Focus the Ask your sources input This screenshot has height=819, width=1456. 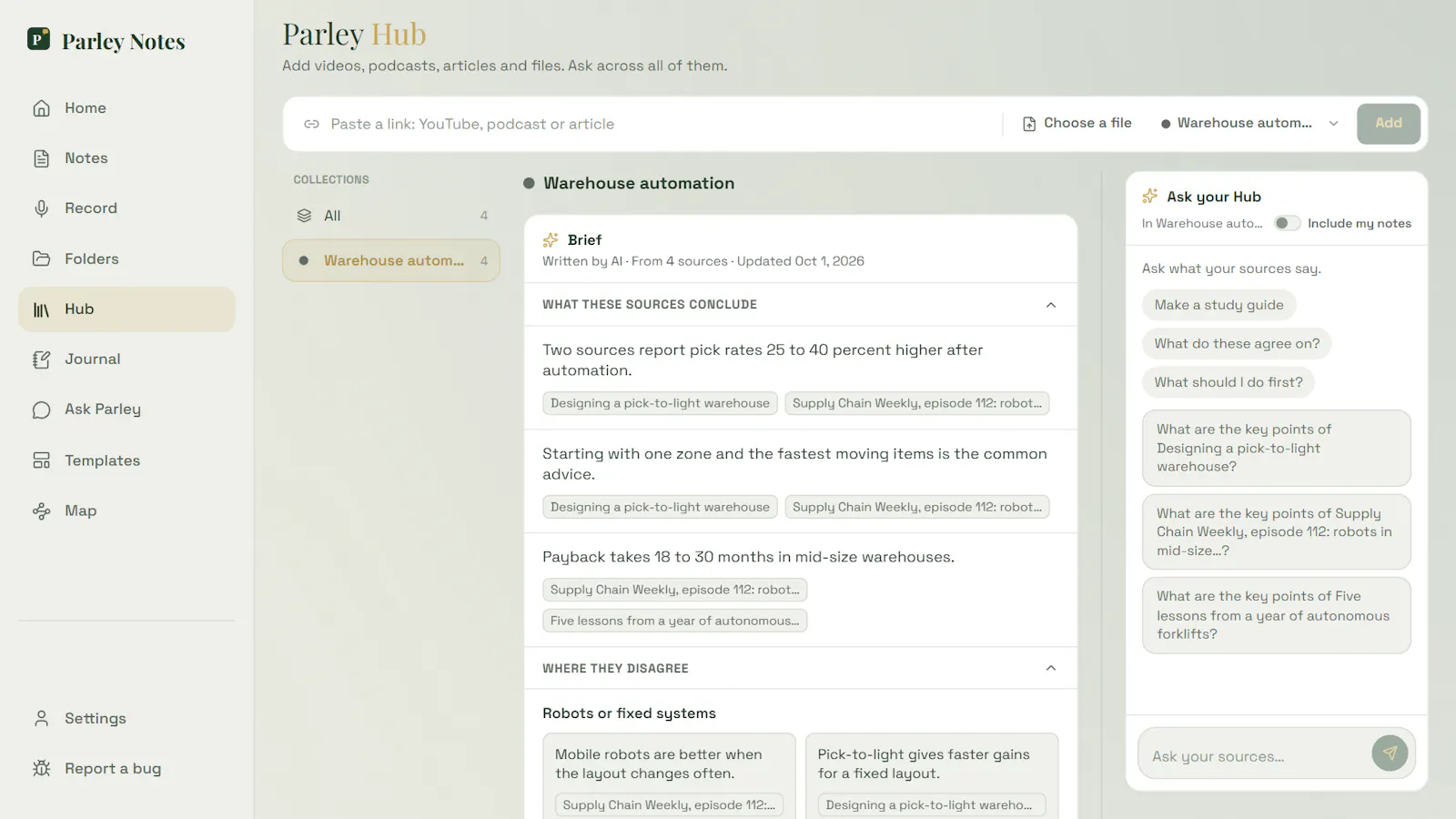tap(1256, 756)
